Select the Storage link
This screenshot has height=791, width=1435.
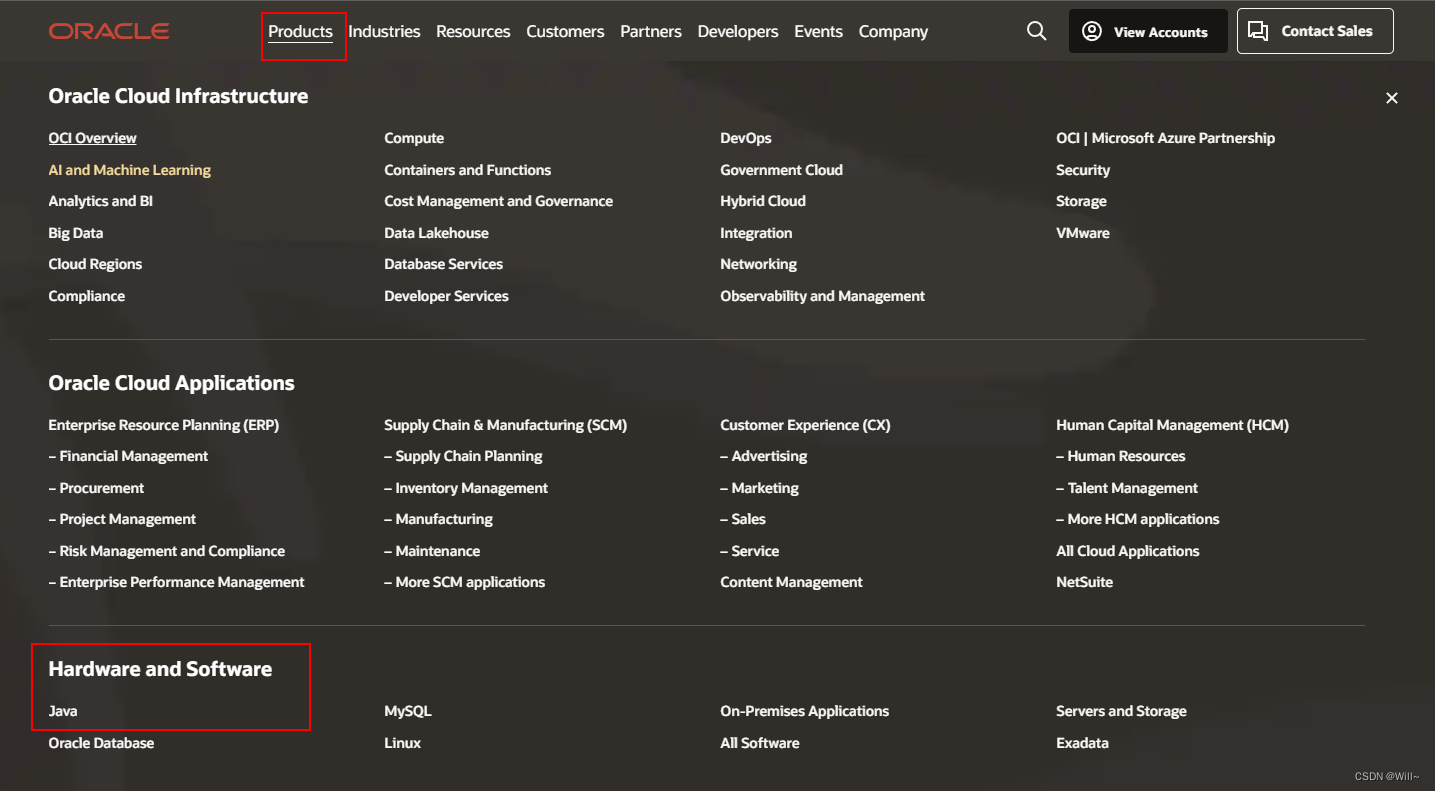pos(1082,201)
